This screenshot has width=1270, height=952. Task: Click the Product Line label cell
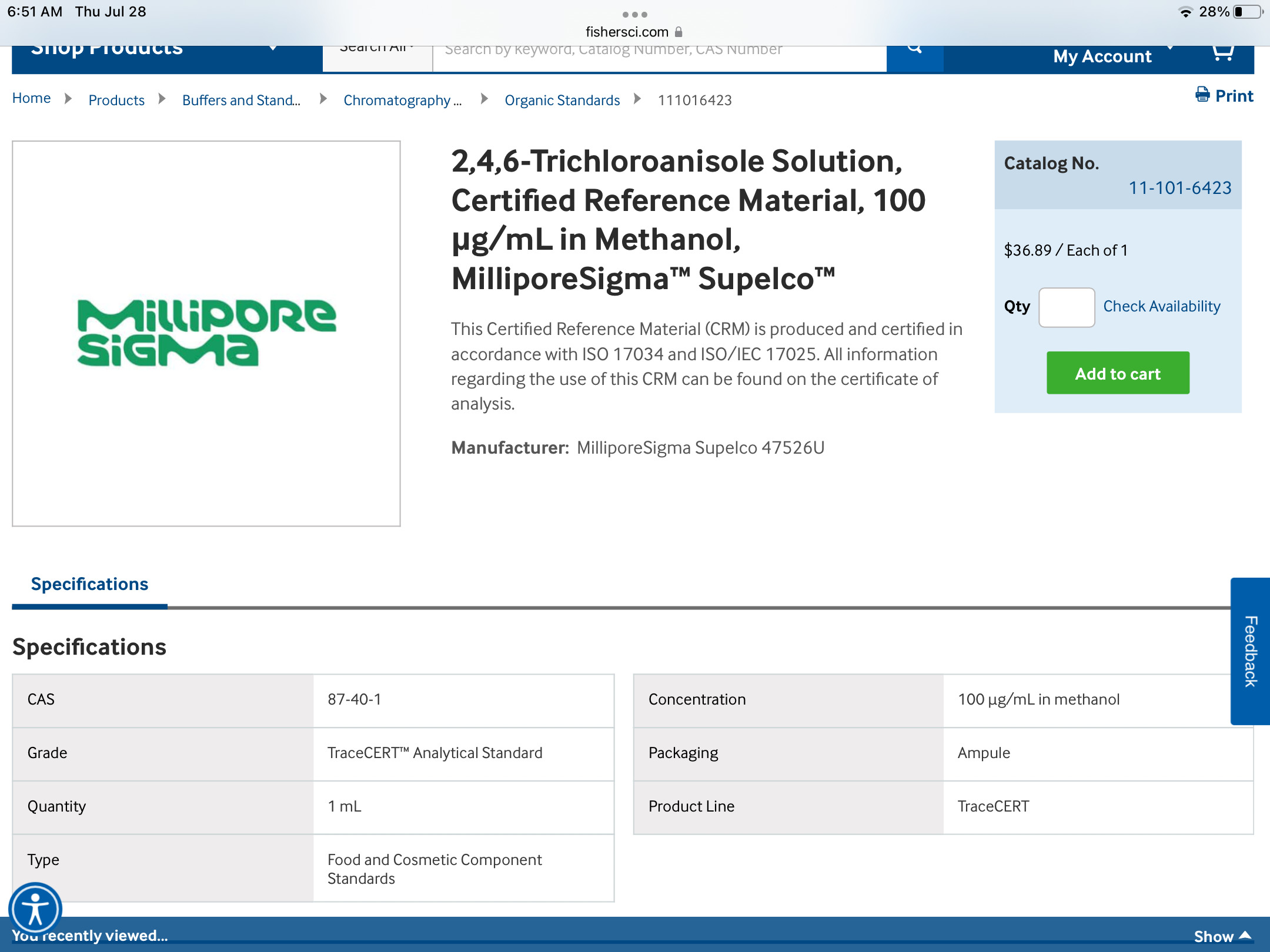pyautogui.click(x=788, y=807)
